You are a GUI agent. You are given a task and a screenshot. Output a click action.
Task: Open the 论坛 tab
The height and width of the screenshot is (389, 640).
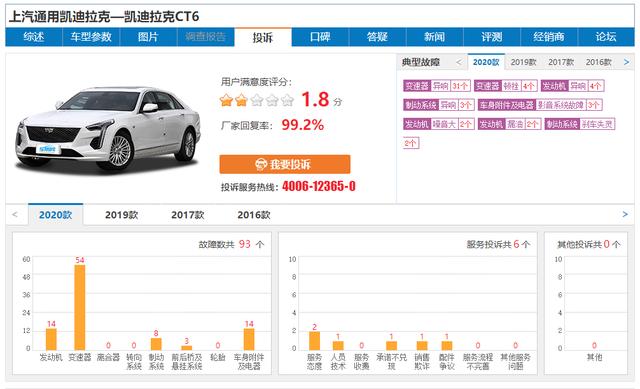606,37
